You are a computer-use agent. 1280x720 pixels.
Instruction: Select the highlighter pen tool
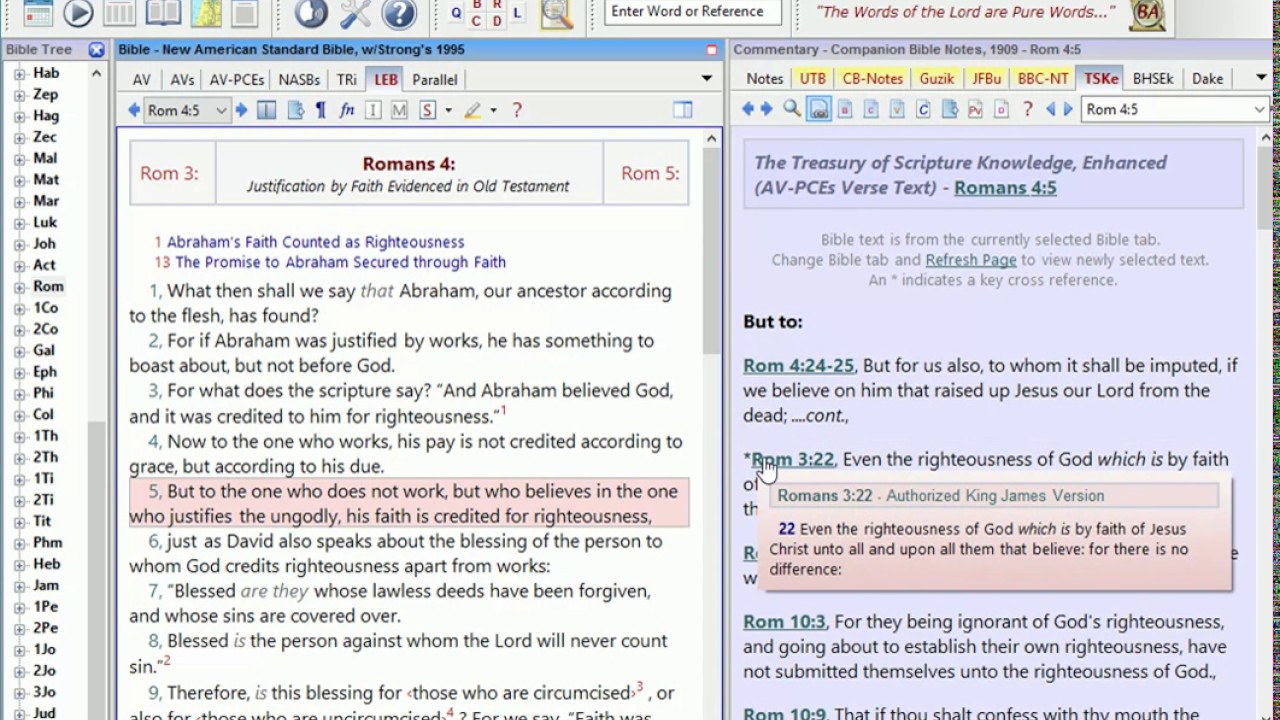(x=473, y=110)
